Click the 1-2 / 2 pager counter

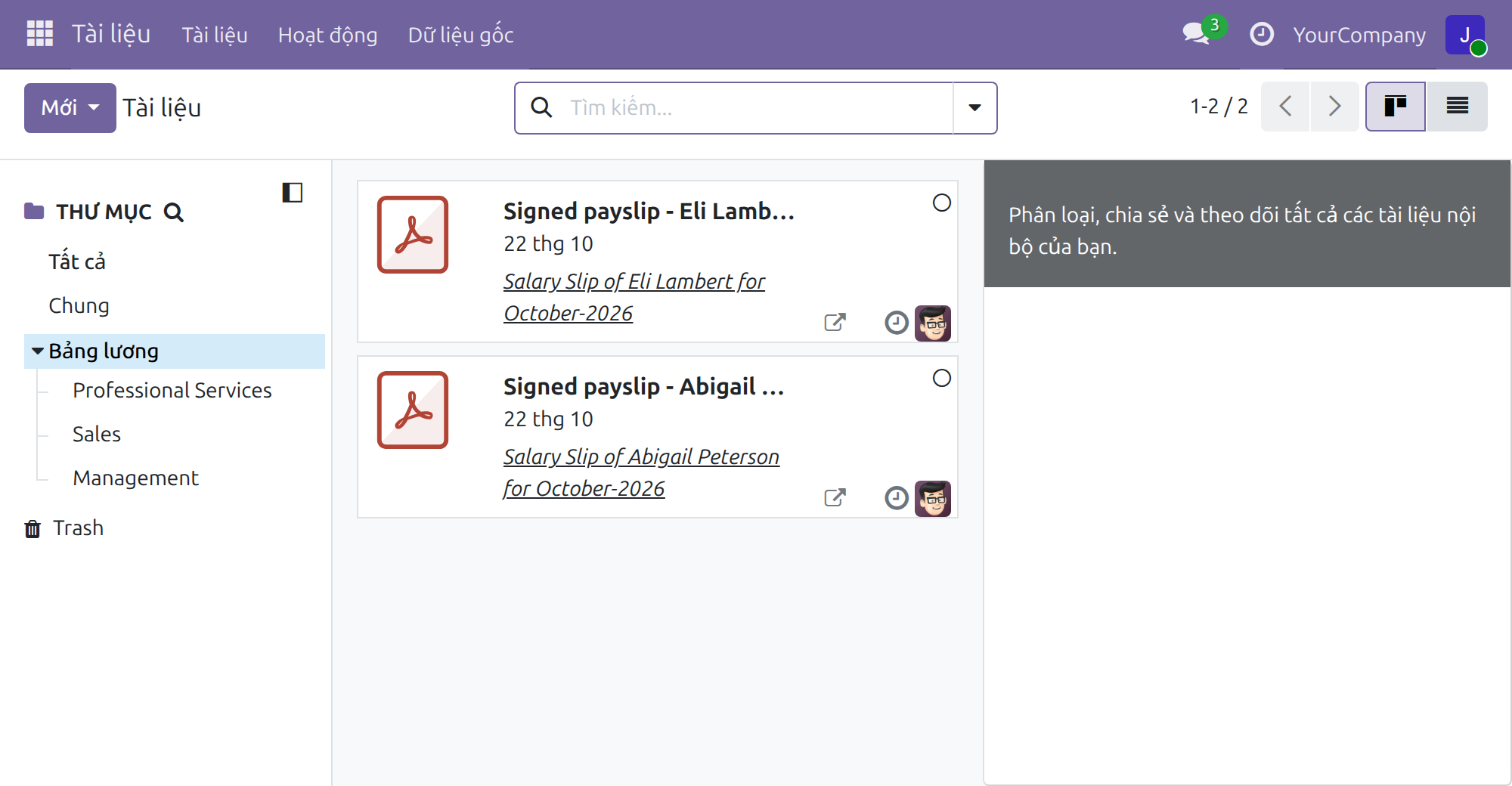1219,107
